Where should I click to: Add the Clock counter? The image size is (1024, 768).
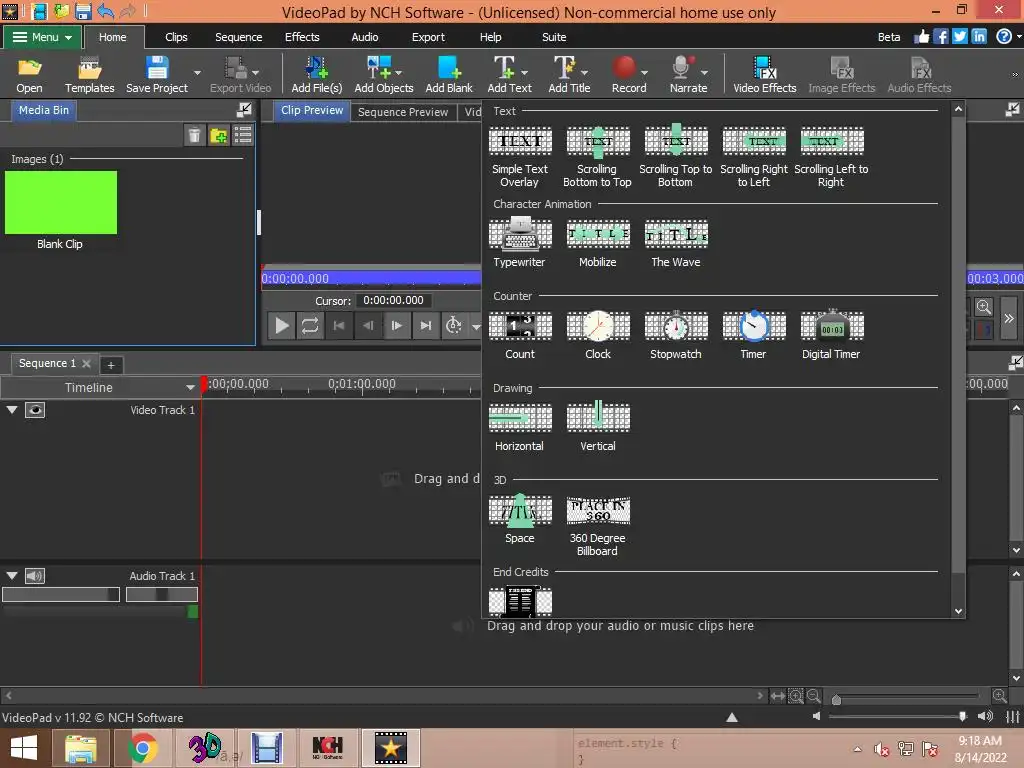(x=598, y=336)
